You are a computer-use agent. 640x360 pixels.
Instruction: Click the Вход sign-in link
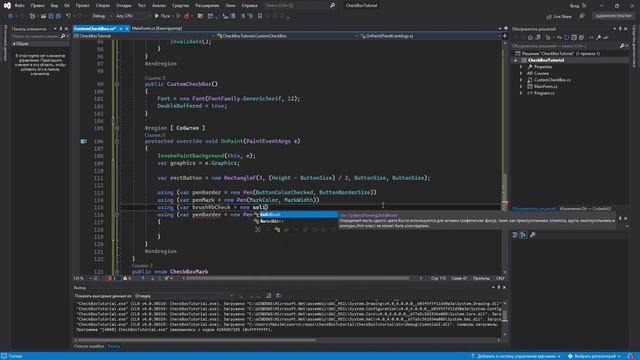coord(574,6)
